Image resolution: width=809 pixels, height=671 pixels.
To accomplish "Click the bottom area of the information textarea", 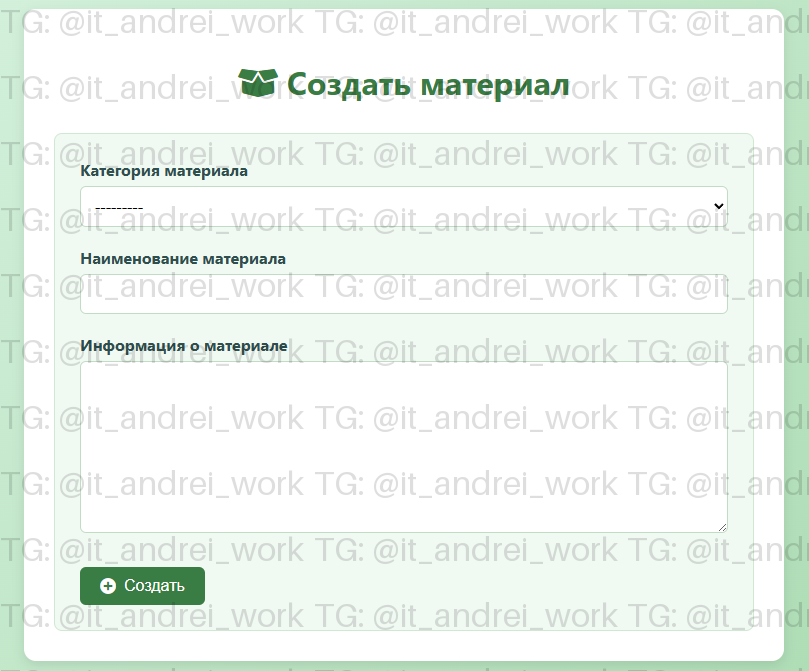I will tap(403, 518).
